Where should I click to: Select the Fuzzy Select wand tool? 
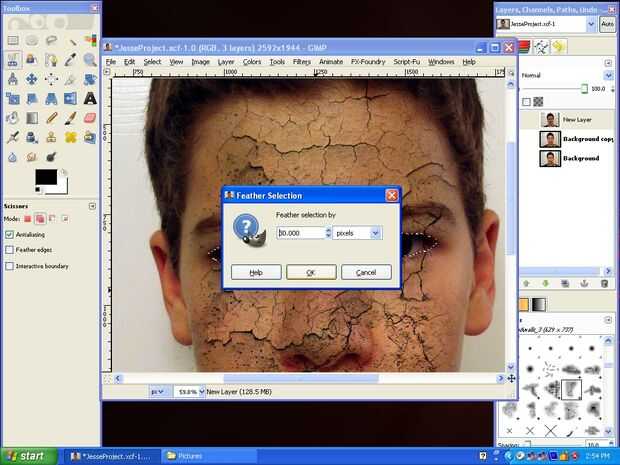(71, 40)
